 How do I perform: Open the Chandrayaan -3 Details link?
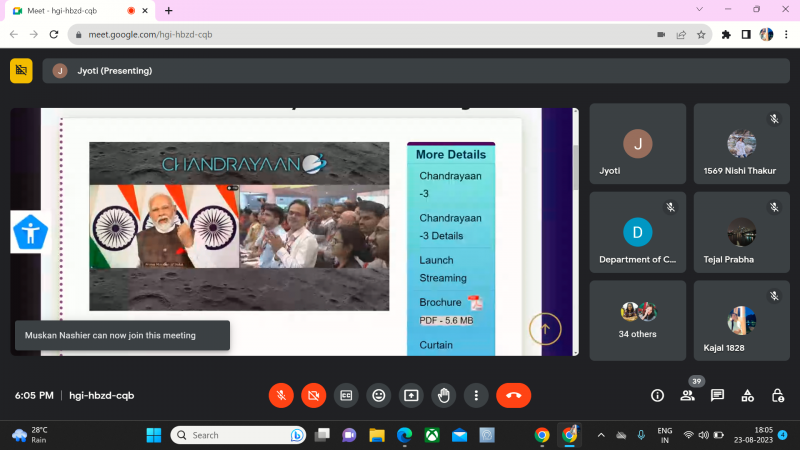coord(450,227)
